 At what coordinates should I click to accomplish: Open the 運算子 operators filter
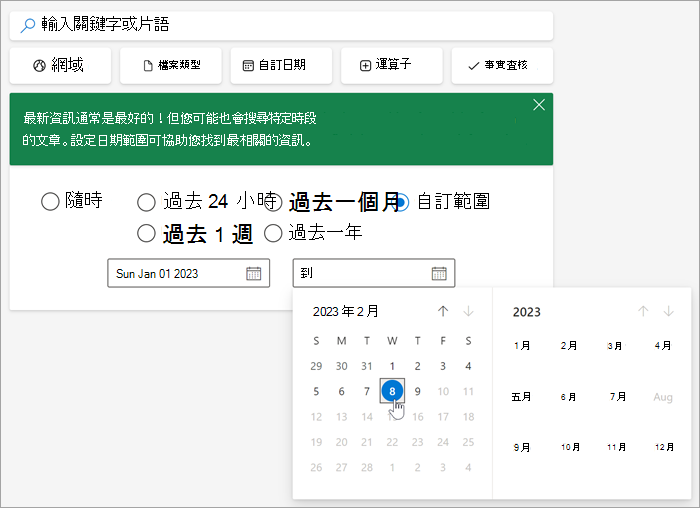coord(392,66)
